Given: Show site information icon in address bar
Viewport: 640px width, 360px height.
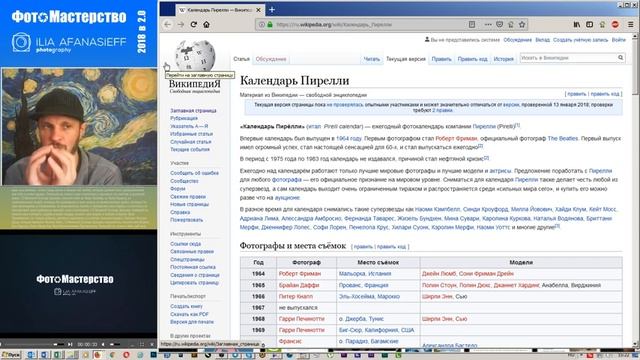Looking at the screenshot, I should click(x=262, y=24).
